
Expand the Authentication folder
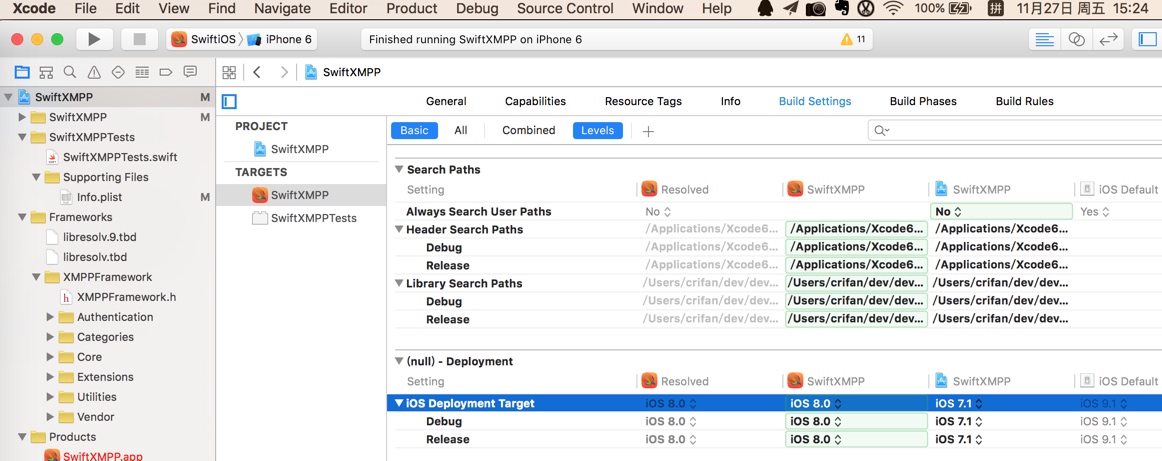[x=51, y=317]
